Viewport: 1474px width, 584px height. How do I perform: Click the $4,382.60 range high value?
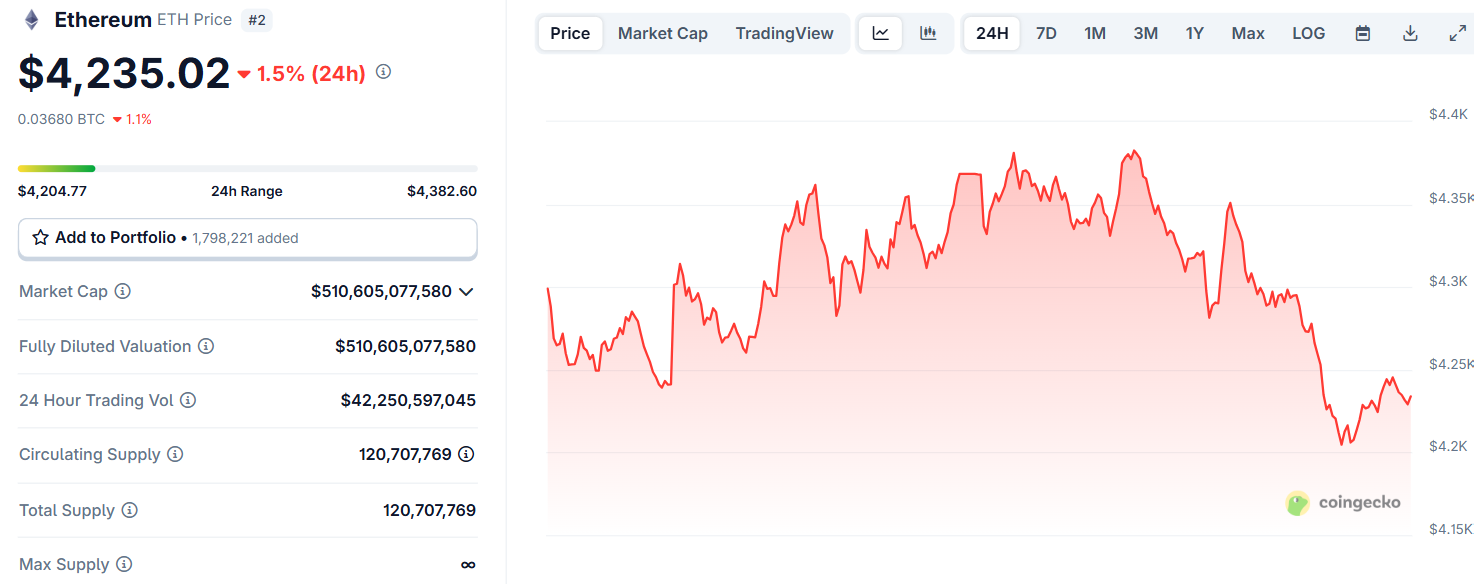pyautogui.click(x=442, y=191)
